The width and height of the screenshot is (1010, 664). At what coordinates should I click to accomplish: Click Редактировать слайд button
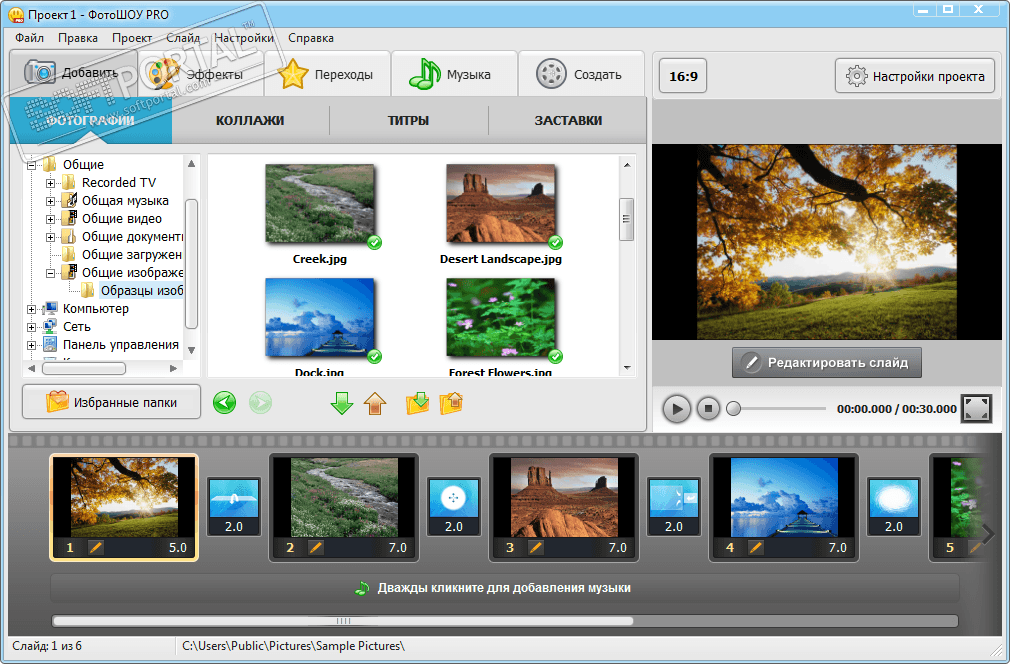pos(826,363)
